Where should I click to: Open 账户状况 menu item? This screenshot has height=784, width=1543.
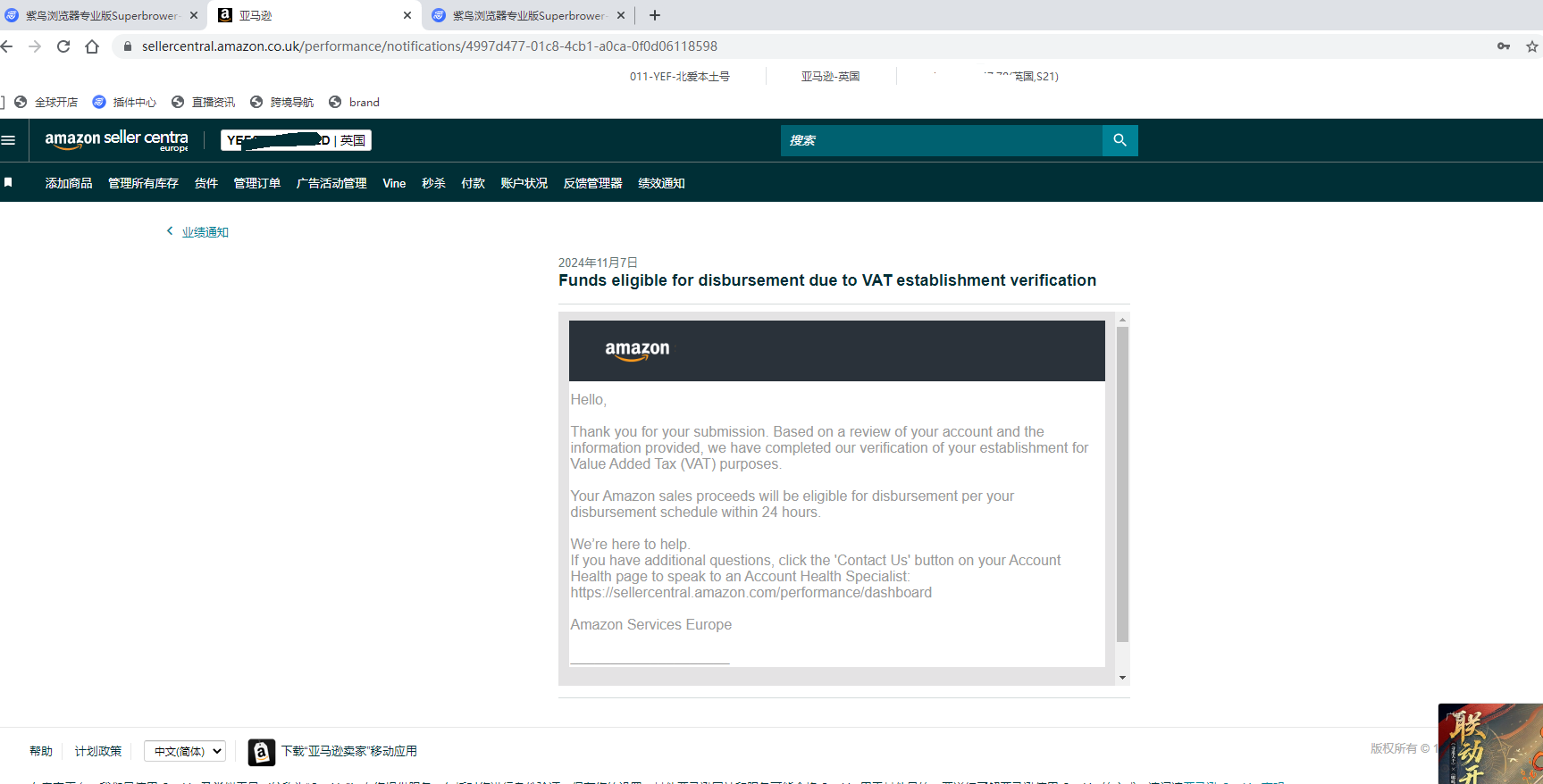pyautogui.click(x=524, y=183)
